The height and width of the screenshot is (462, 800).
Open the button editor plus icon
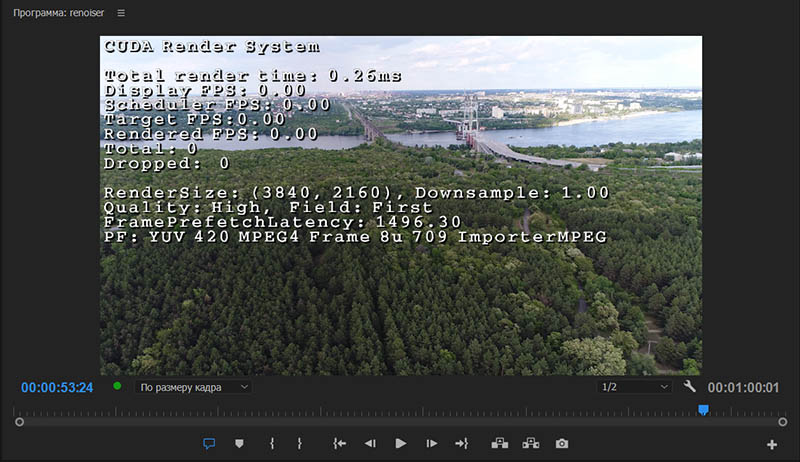(x=771, y=445)
